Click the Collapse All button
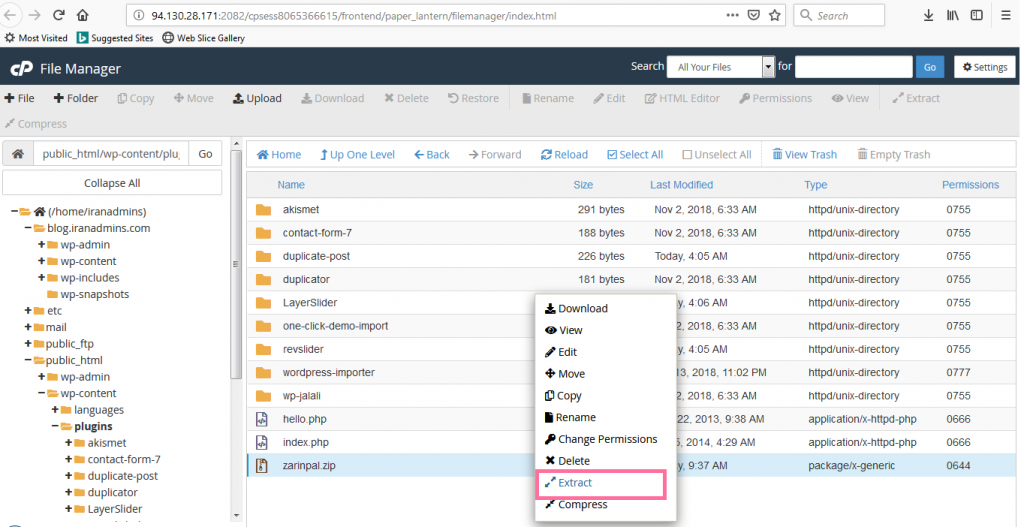The image size is (1024, 527). pos(112,183)
